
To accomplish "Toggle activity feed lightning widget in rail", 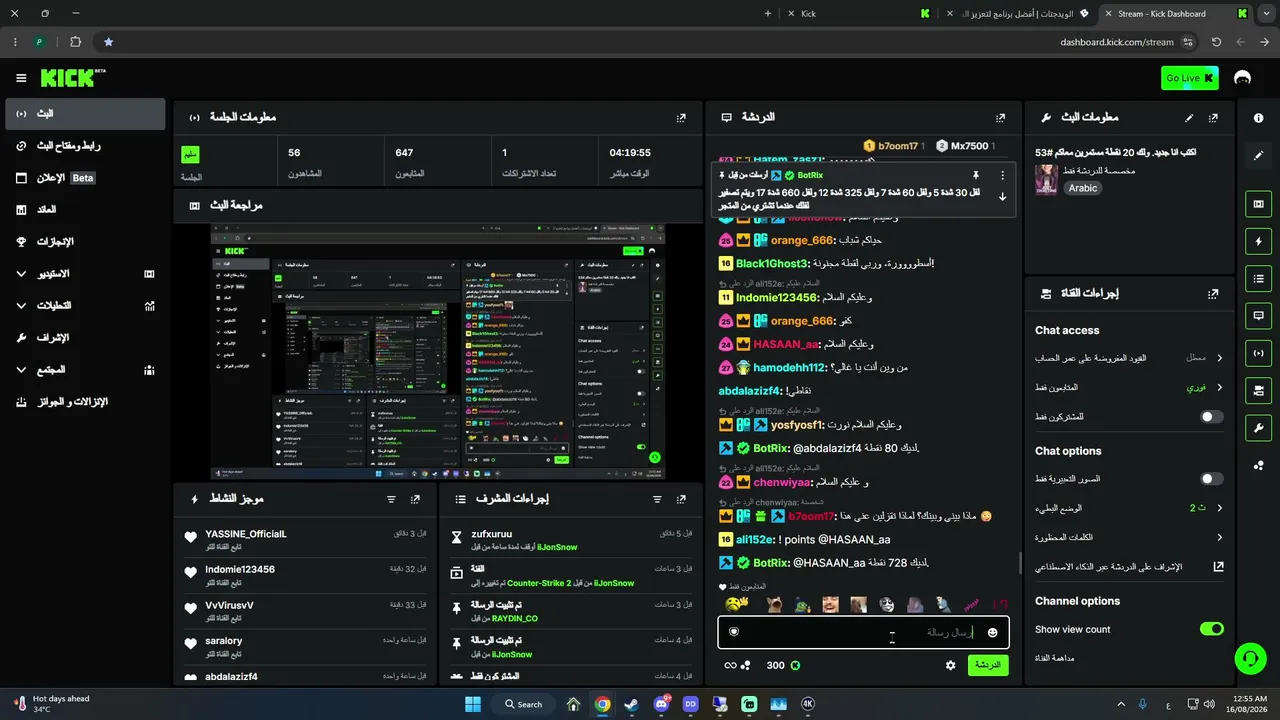I will pos(1258,241).
